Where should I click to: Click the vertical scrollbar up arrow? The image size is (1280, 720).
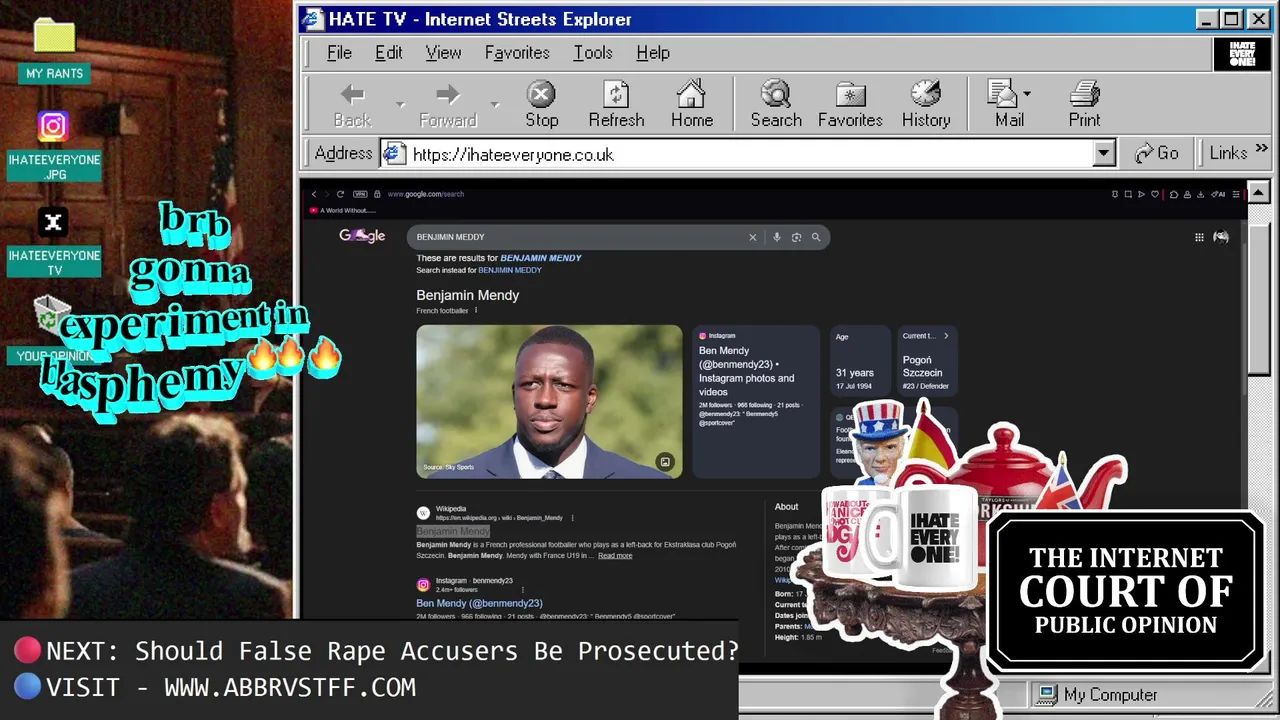1259,192
